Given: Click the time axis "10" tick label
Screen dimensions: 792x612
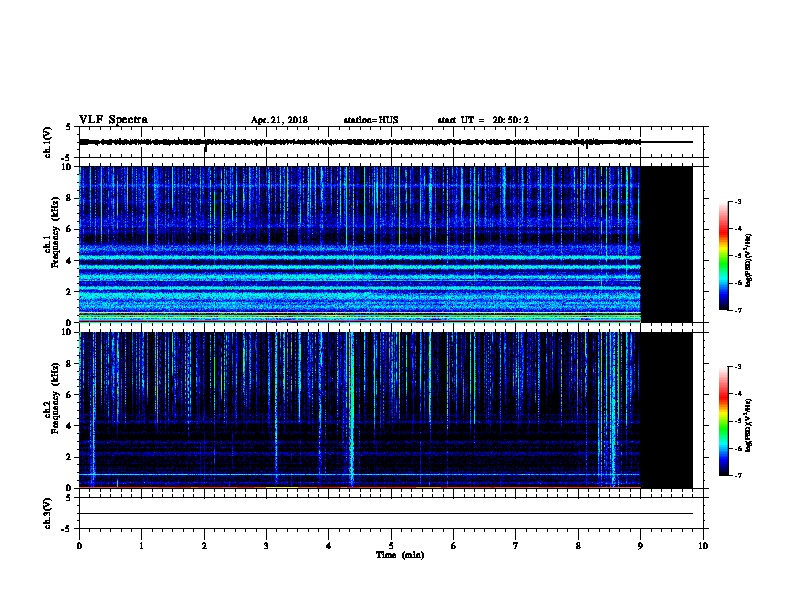Looking at the screenshot, I should (703, 546).
